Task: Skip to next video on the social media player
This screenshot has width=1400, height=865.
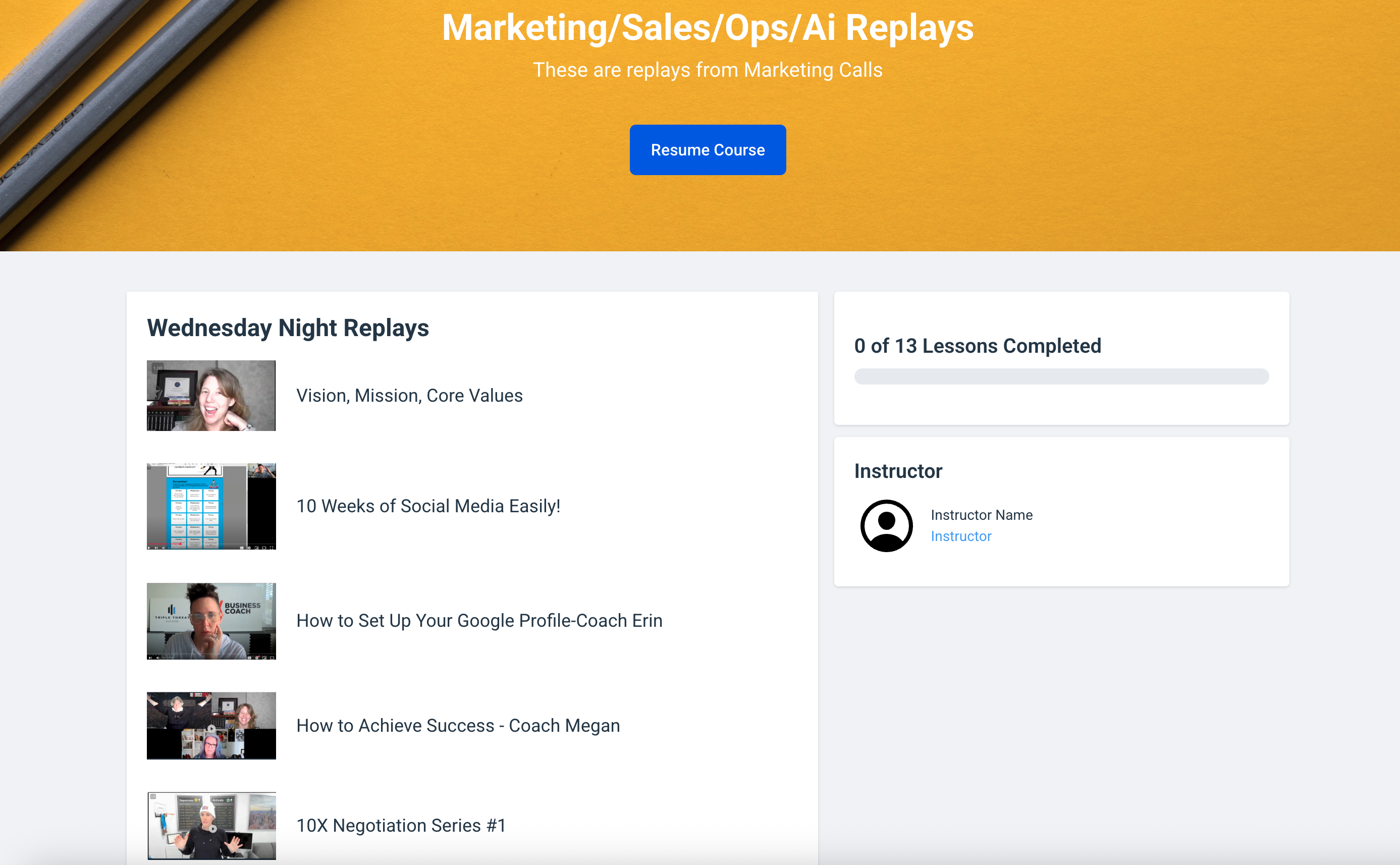Action: tap(156, 548)
